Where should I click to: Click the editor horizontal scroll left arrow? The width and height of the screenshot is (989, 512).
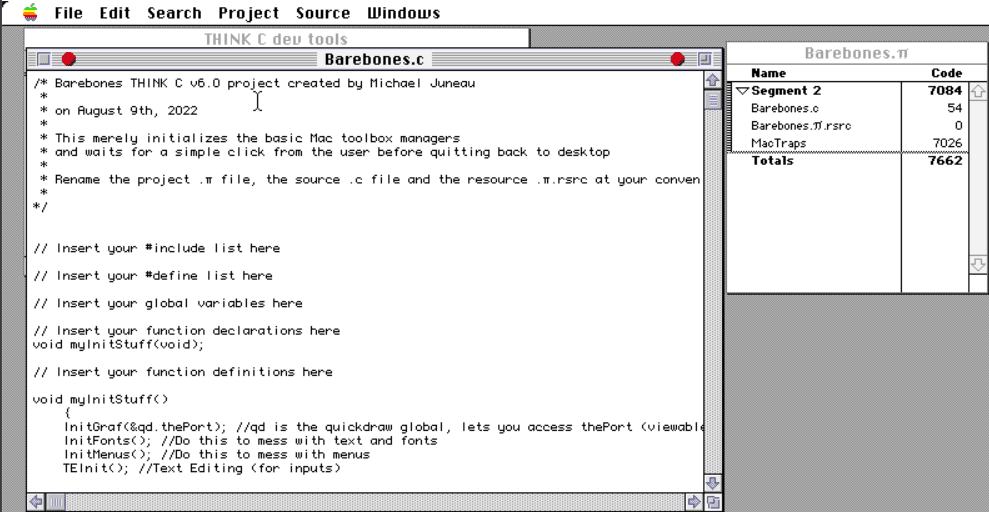point(36,502)
